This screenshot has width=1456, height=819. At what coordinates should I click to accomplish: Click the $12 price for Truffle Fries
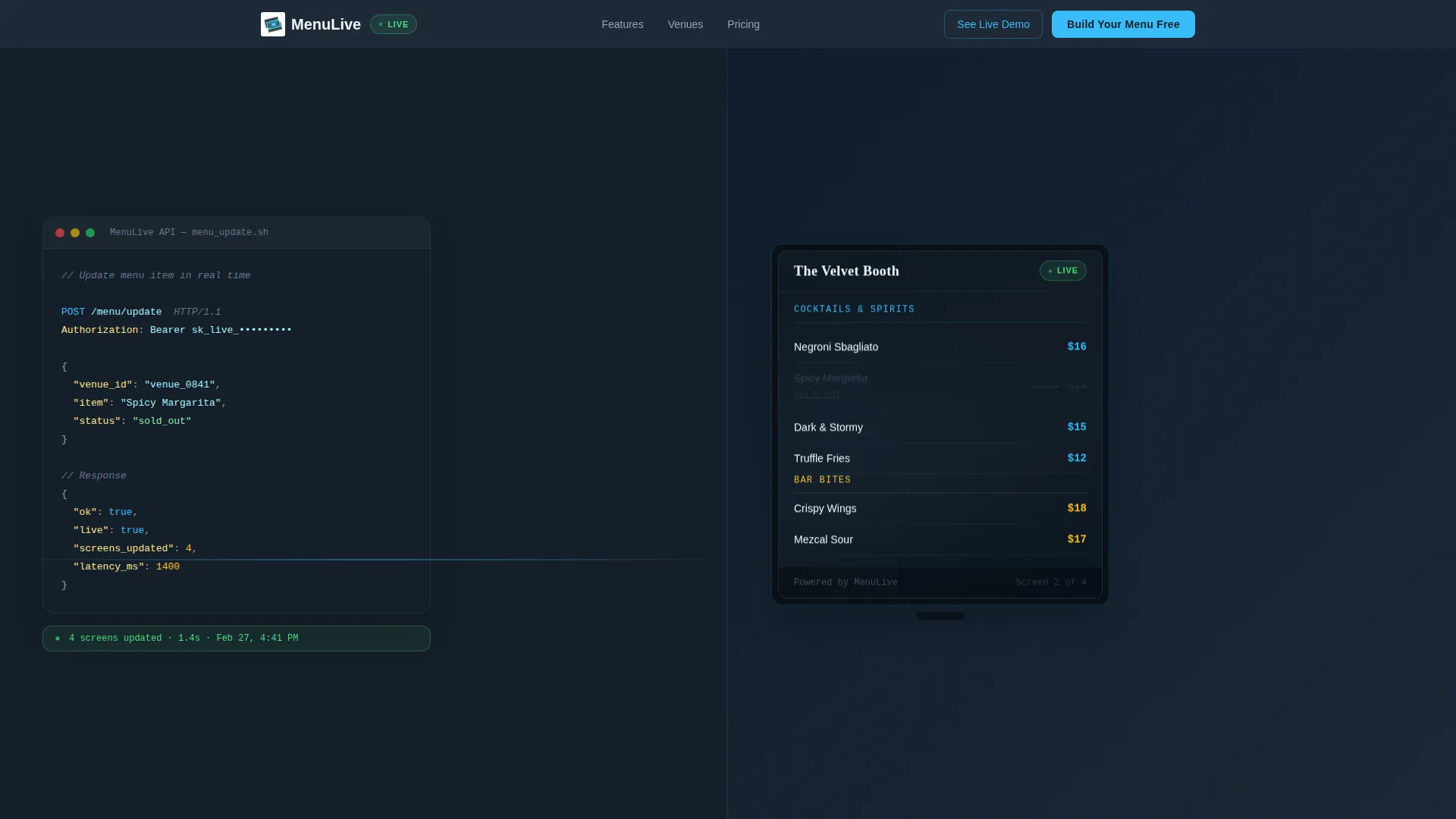click(x=1077, y=458)
